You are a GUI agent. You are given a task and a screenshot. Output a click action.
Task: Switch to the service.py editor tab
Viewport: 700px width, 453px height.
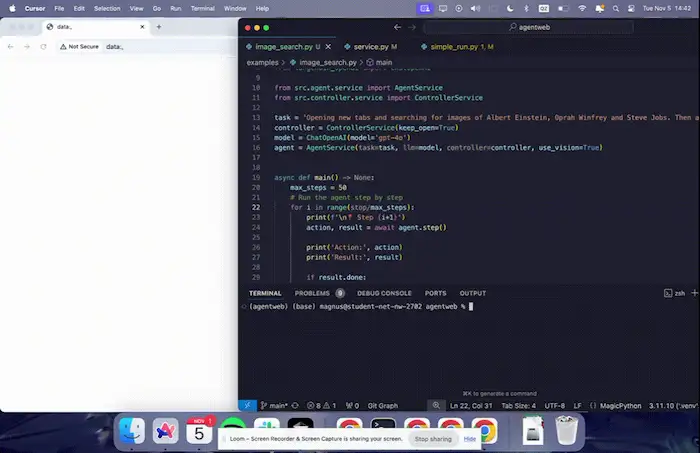point(370,46)
